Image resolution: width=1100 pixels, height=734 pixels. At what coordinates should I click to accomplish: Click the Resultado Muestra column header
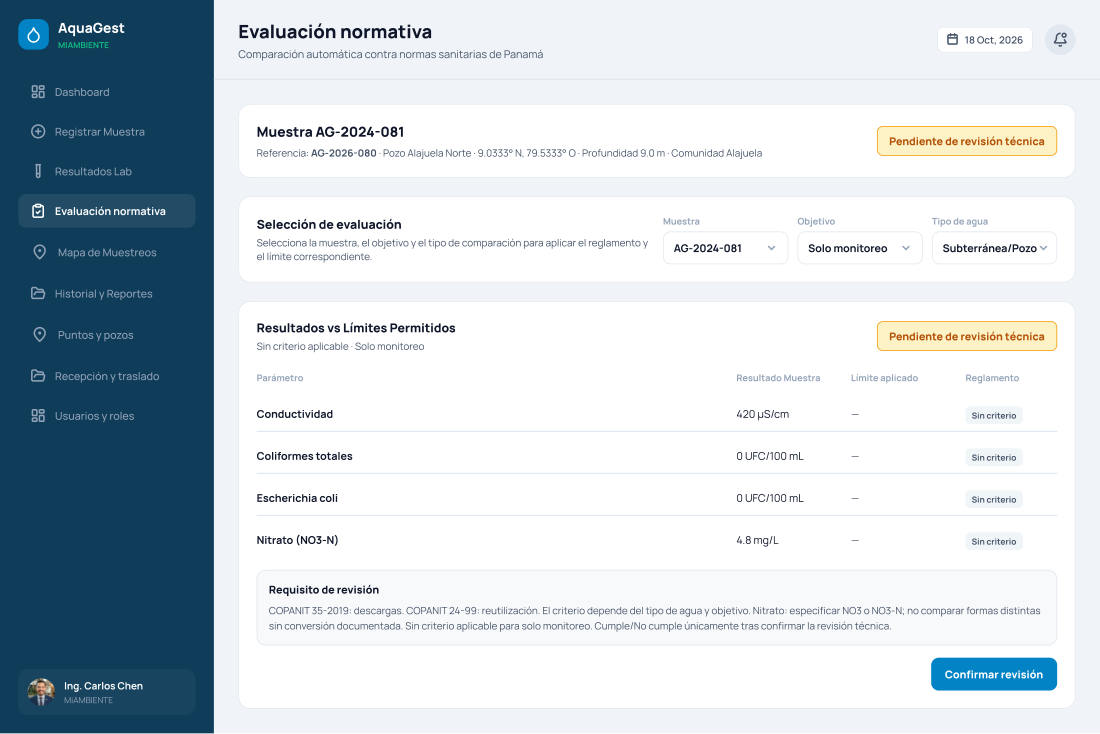(x=778, y=378)
